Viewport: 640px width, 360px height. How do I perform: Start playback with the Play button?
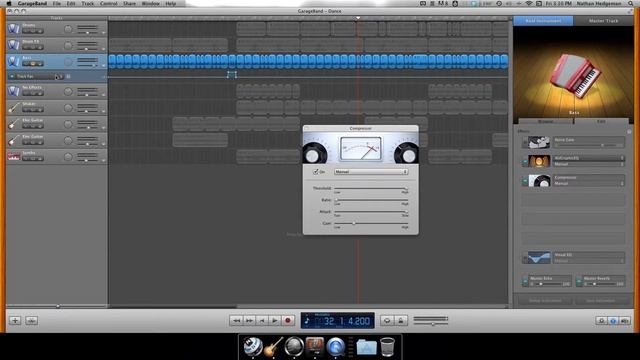(275, 321)
